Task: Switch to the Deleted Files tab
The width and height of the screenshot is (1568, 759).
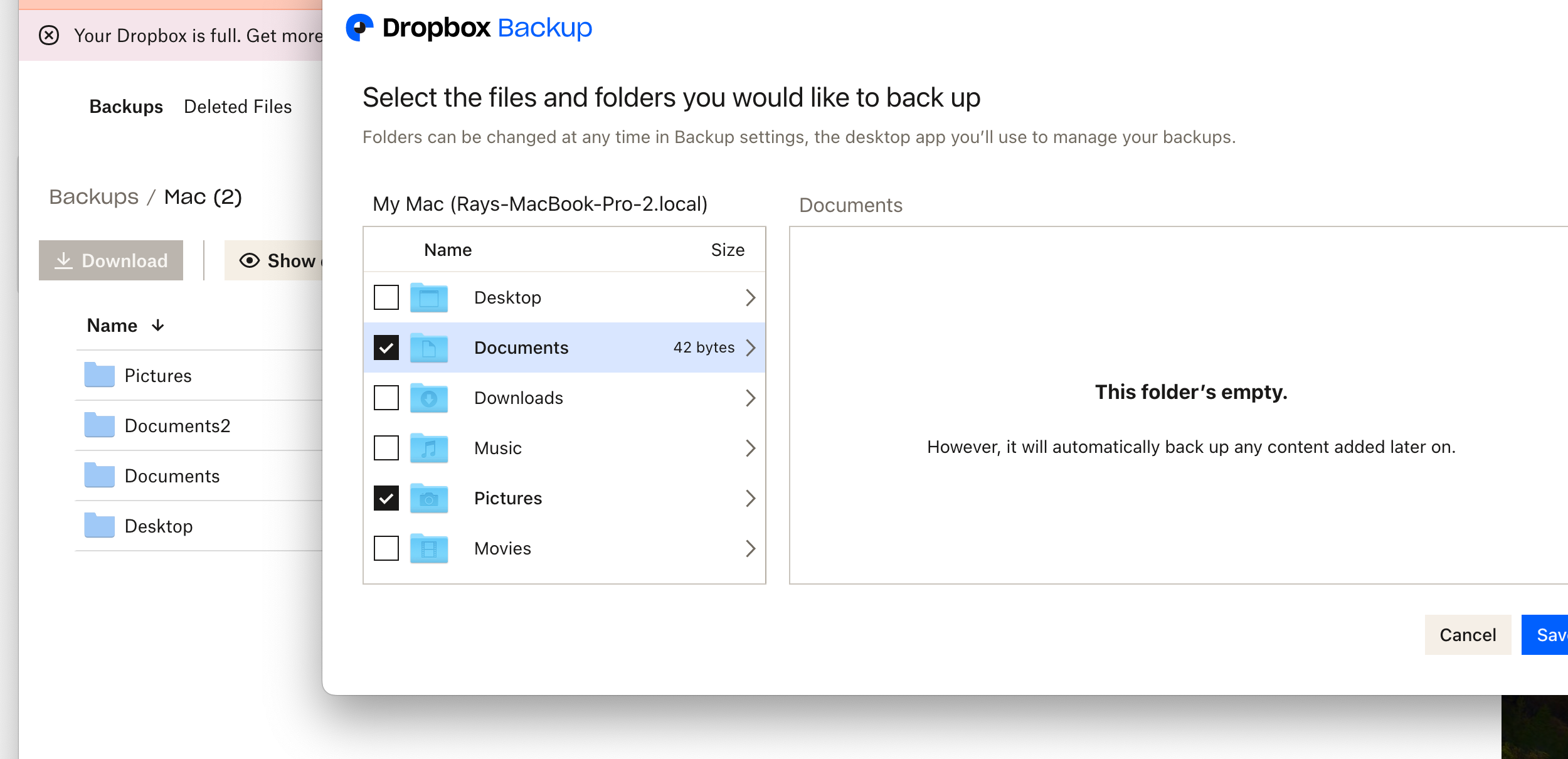Action: coord(238,107)
